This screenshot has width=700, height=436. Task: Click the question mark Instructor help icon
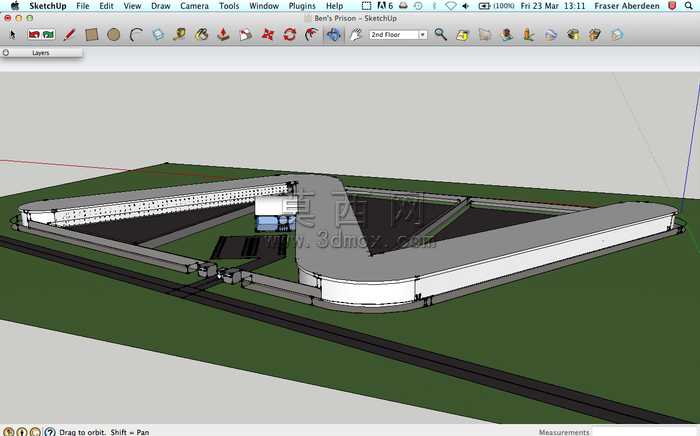50,432
